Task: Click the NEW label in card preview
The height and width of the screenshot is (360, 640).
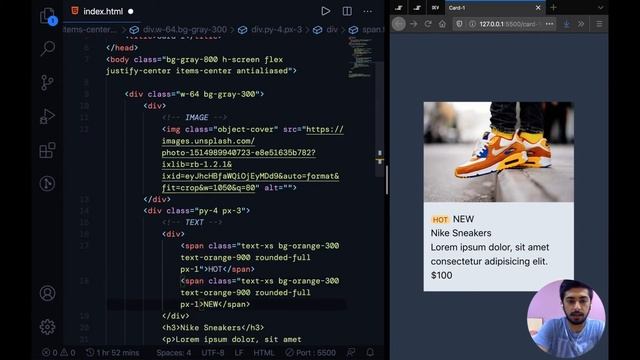Action: tap(463, 219)
